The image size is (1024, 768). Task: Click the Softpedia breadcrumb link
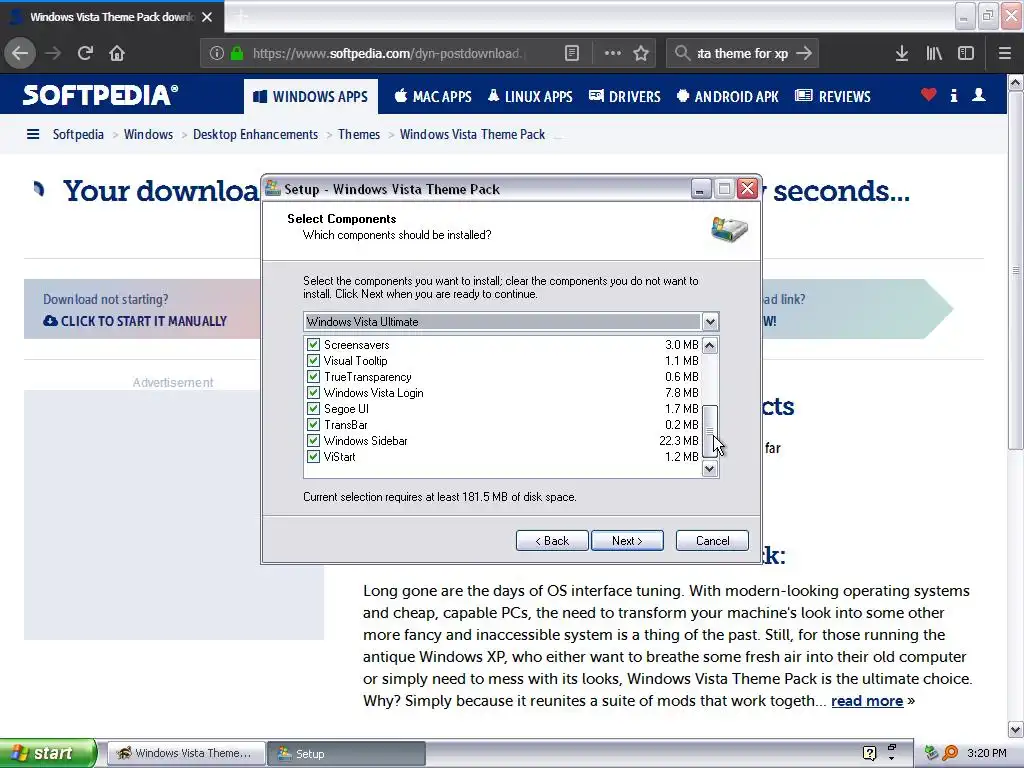coord(78,135)
